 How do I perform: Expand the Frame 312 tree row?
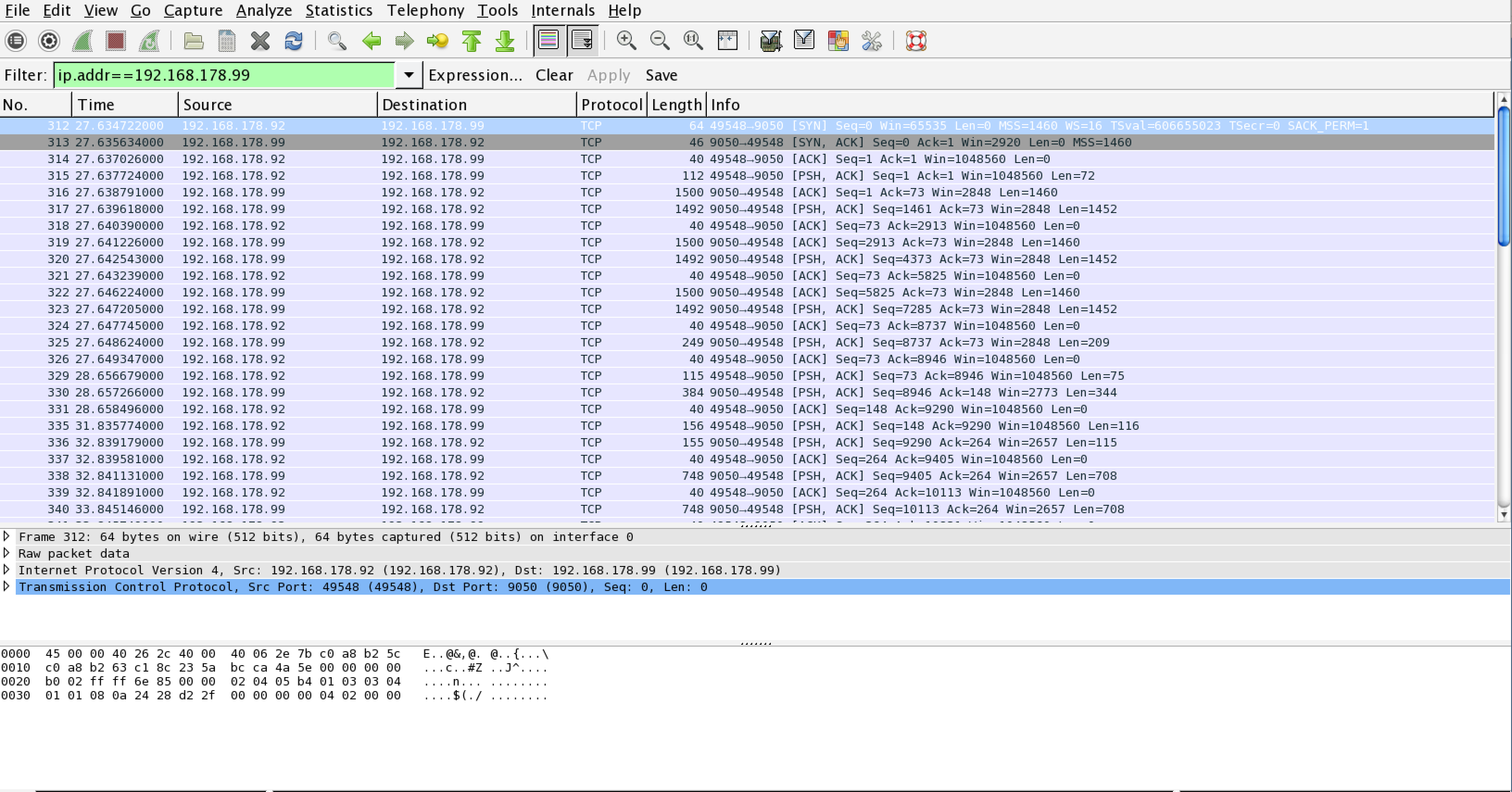click(x=6, y=536)
